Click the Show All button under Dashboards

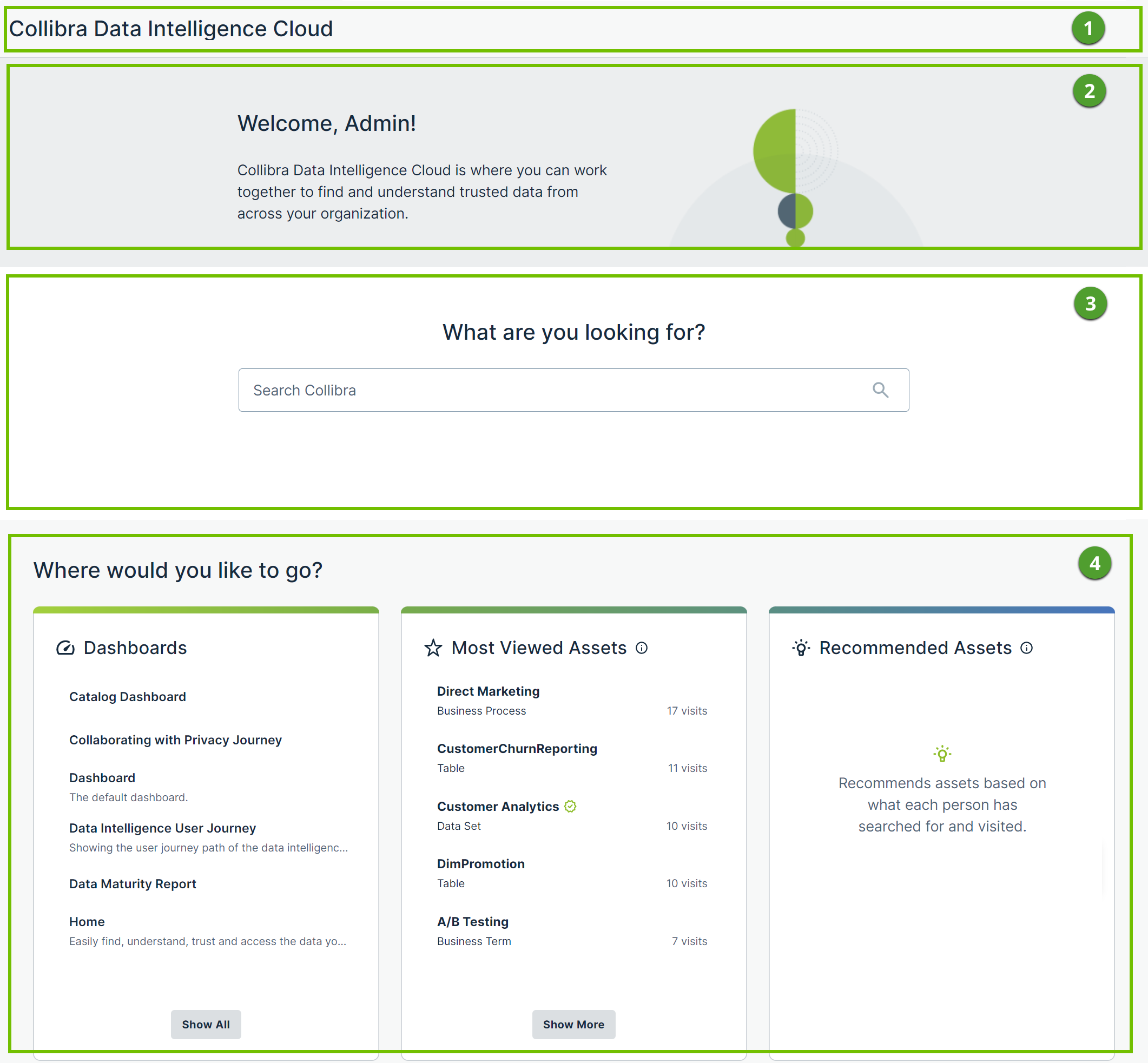[206, 1025]
